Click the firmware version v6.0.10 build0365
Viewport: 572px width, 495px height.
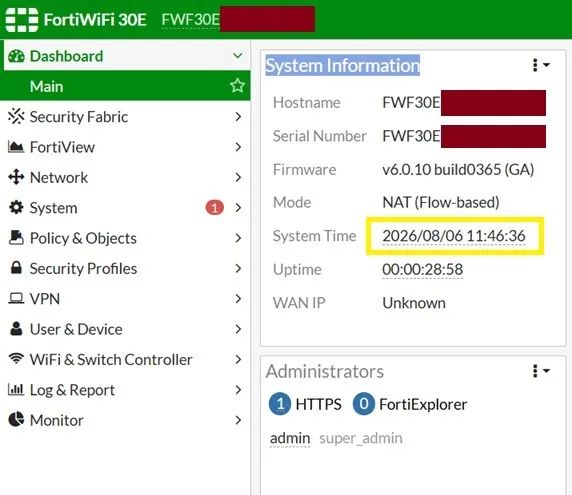tap(458, 170)
